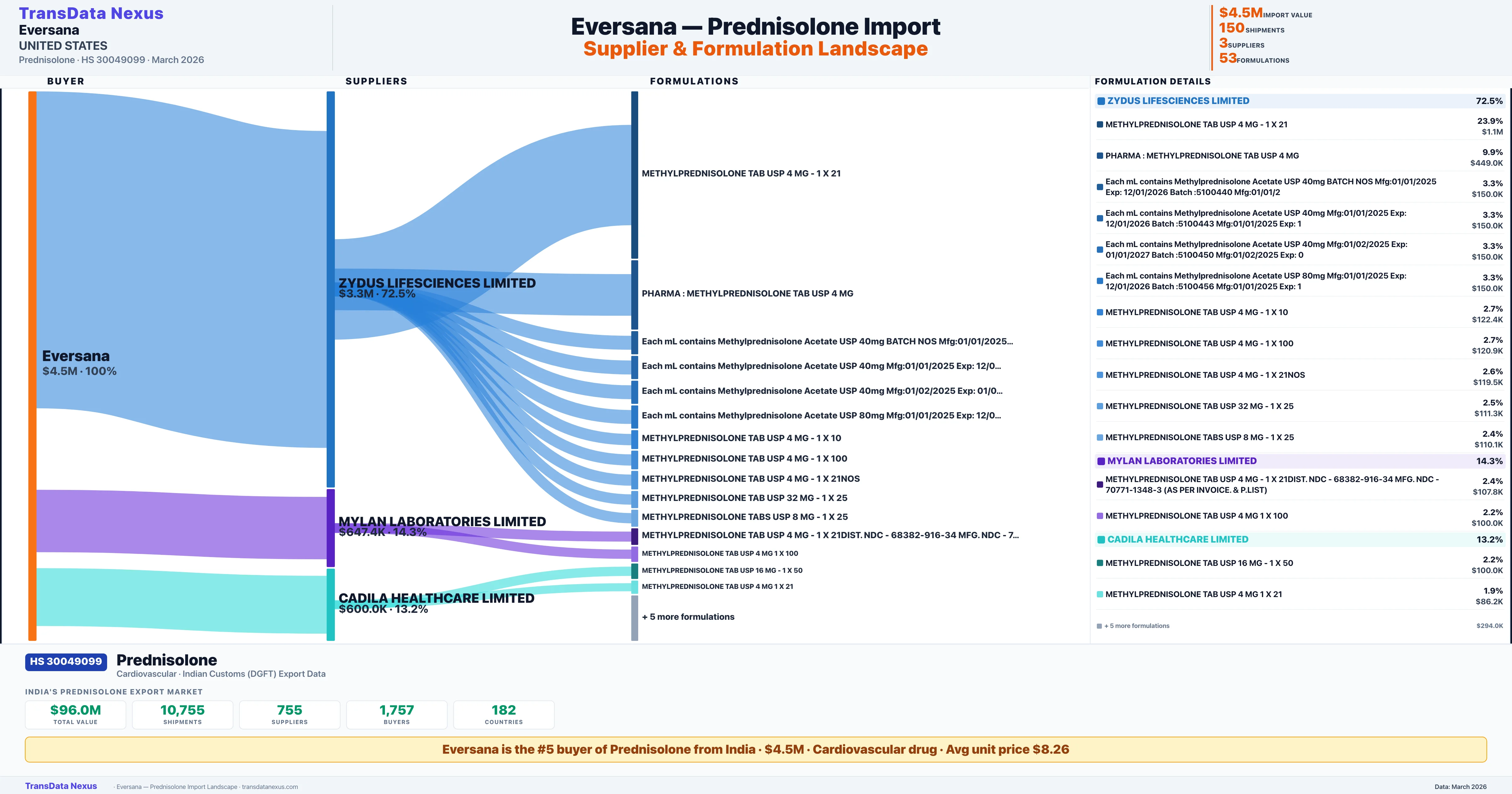The width and height of the screenshot is (1512, 794).
Task: Click the '+ 5 more formulations' Sankey label
Action: pos(687,617)
